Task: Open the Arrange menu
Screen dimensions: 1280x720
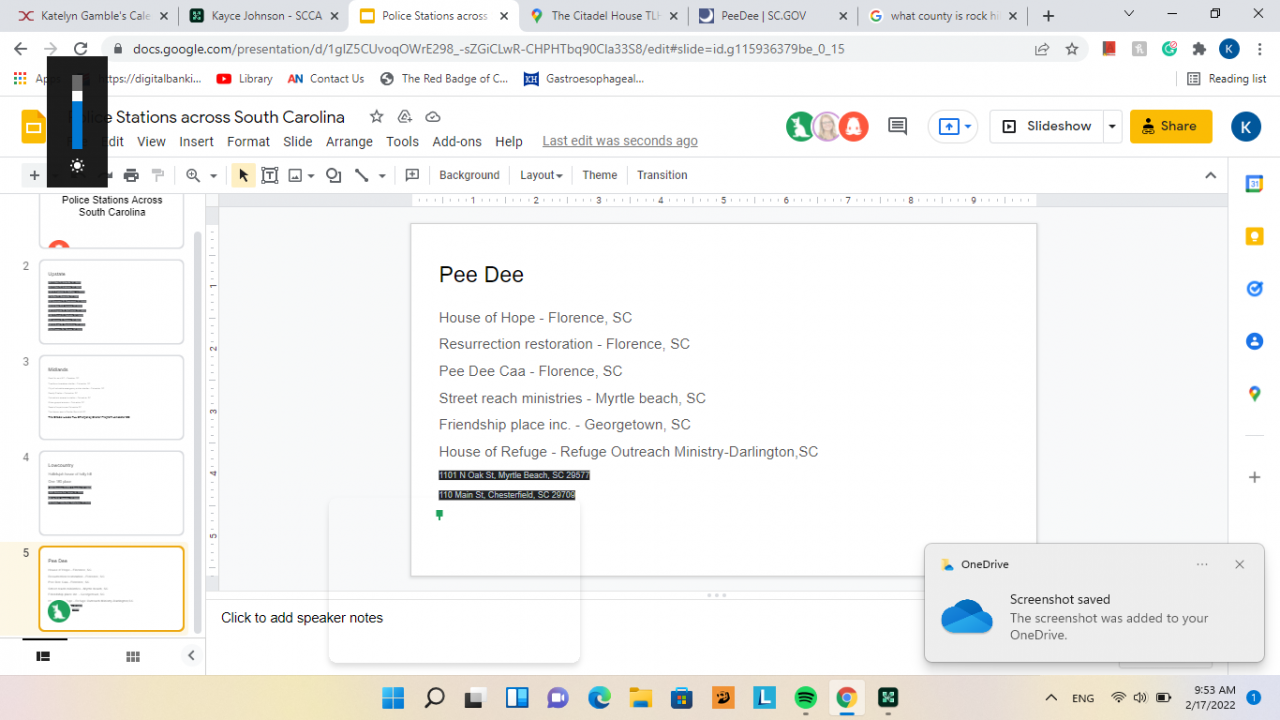Action: [x=349, y=142]
